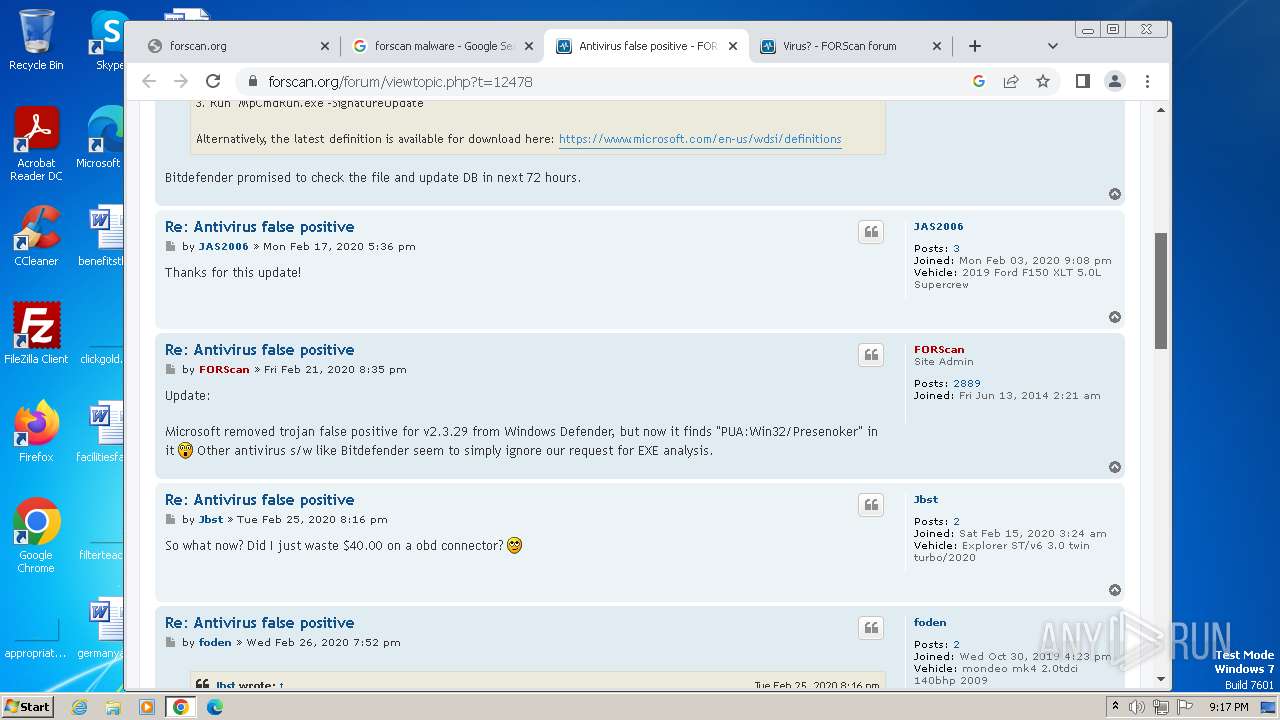Open the Windows Media Player taskbar icon

point(147,707)
